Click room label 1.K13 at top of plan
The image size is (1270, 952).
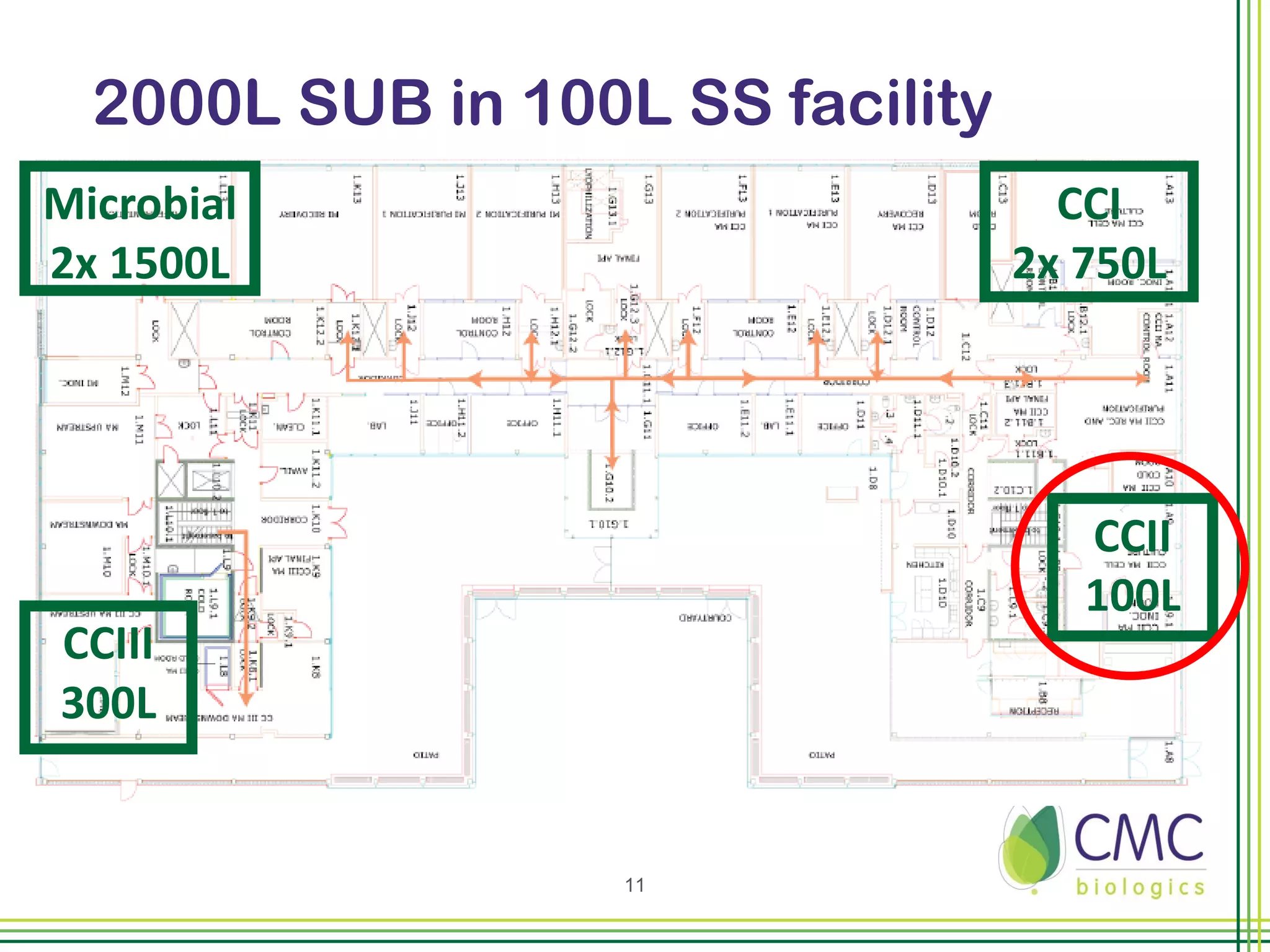[357, 189]
